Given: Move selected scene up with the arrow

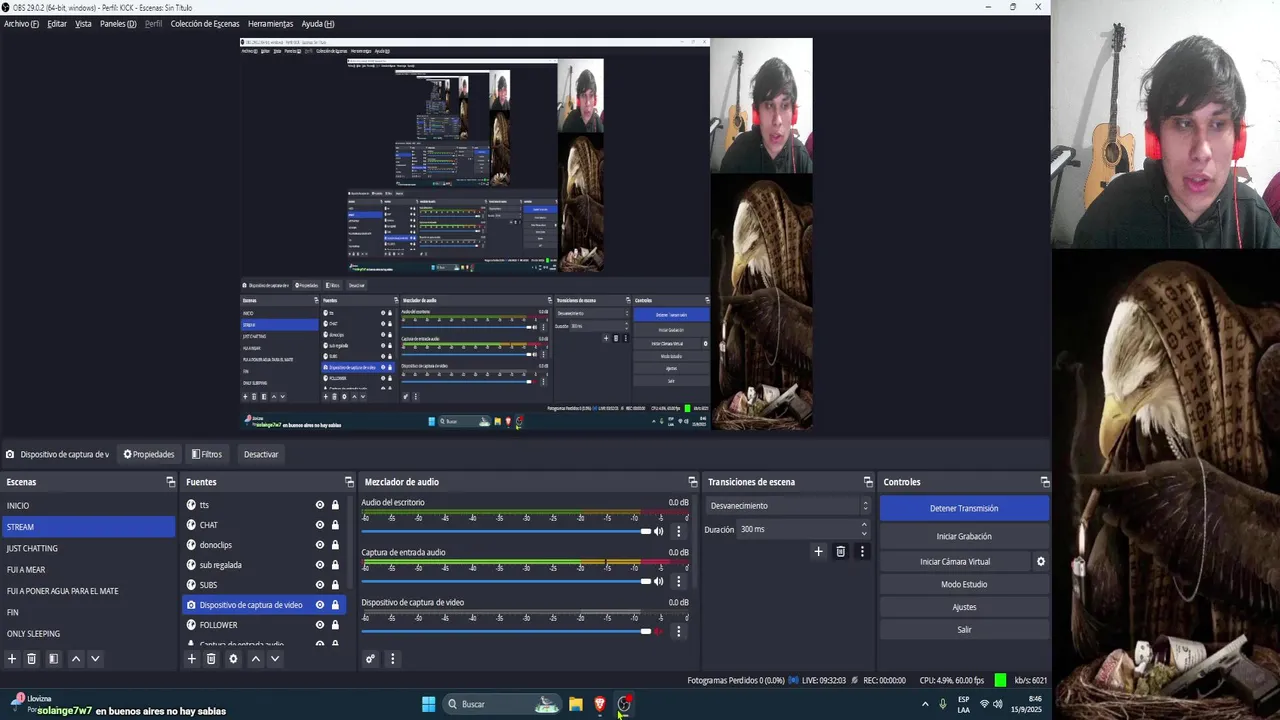Looking at the screenshot, I should tap(76, 659).
